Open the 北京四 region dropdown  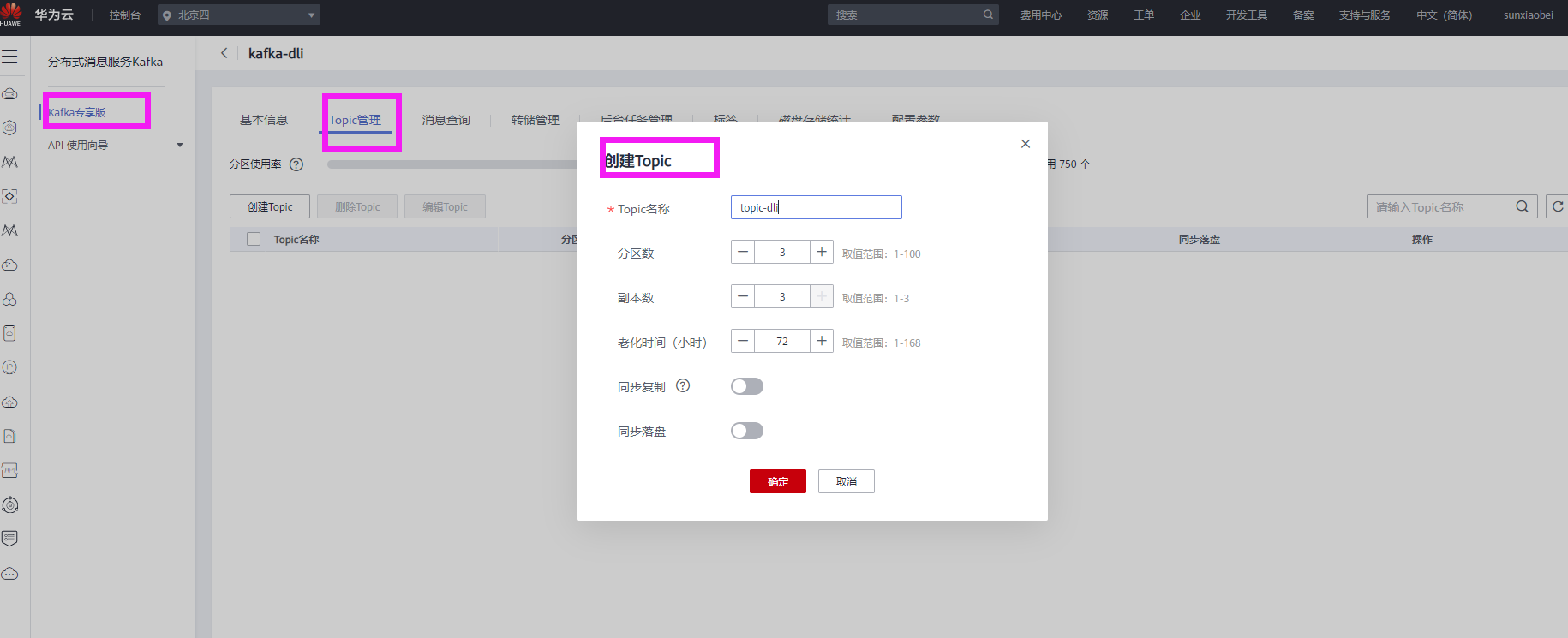[x=239, y=15]
